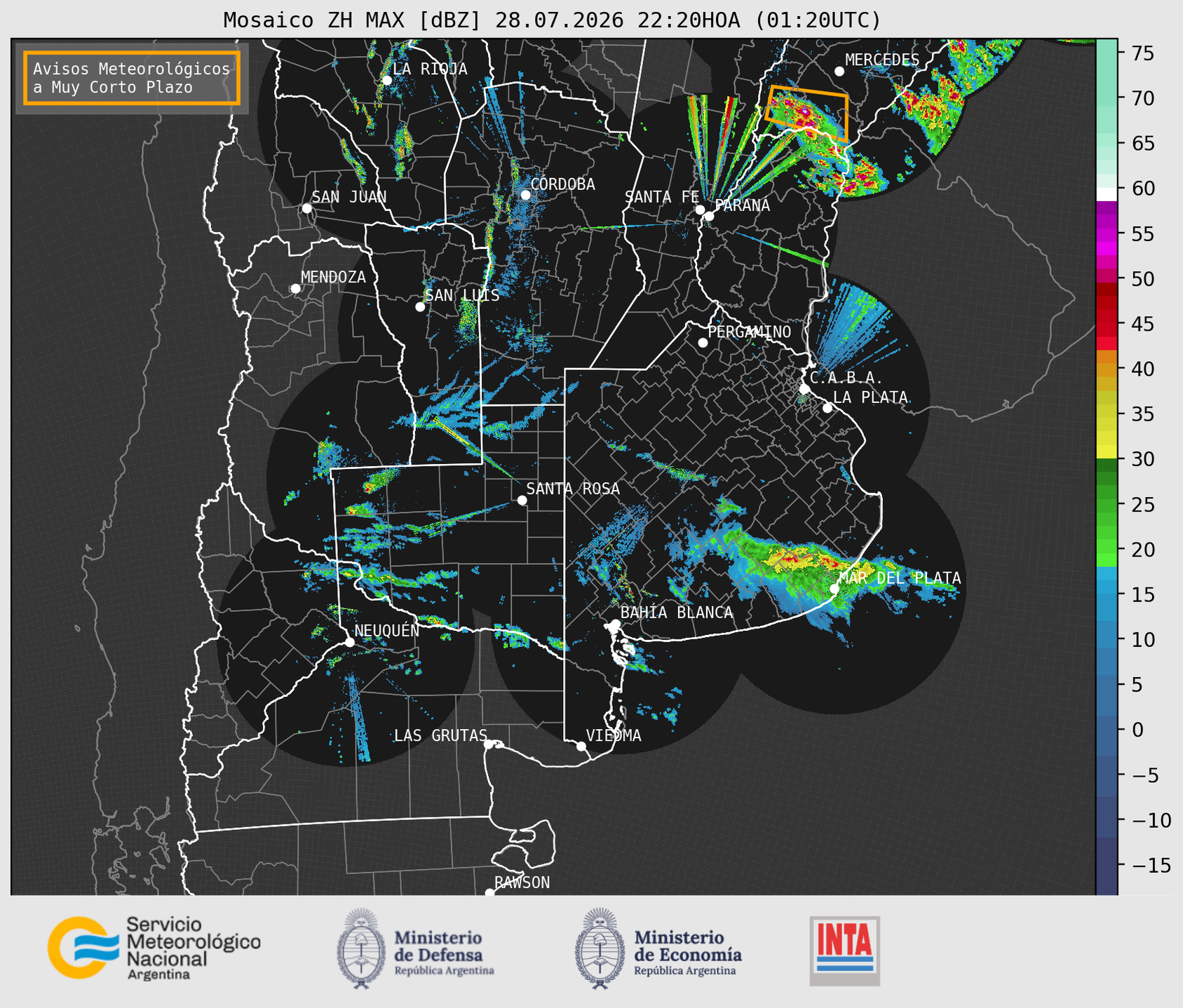Image resolution: width=1183 pixels, height=1008 pixels.
Task: Select the Santa Rosa city marker
Action: pyautogui.click(x=522, y=500)
